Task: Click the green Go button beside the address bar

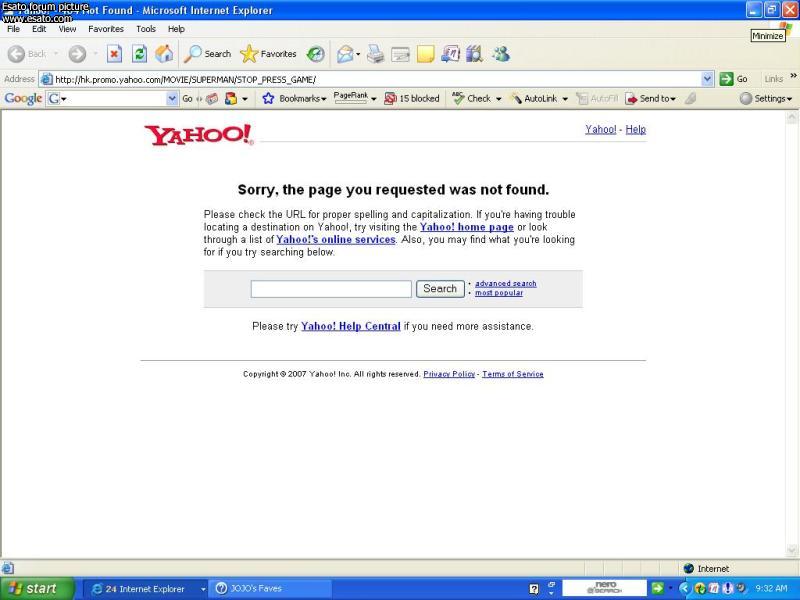Action: click(734, 79)
